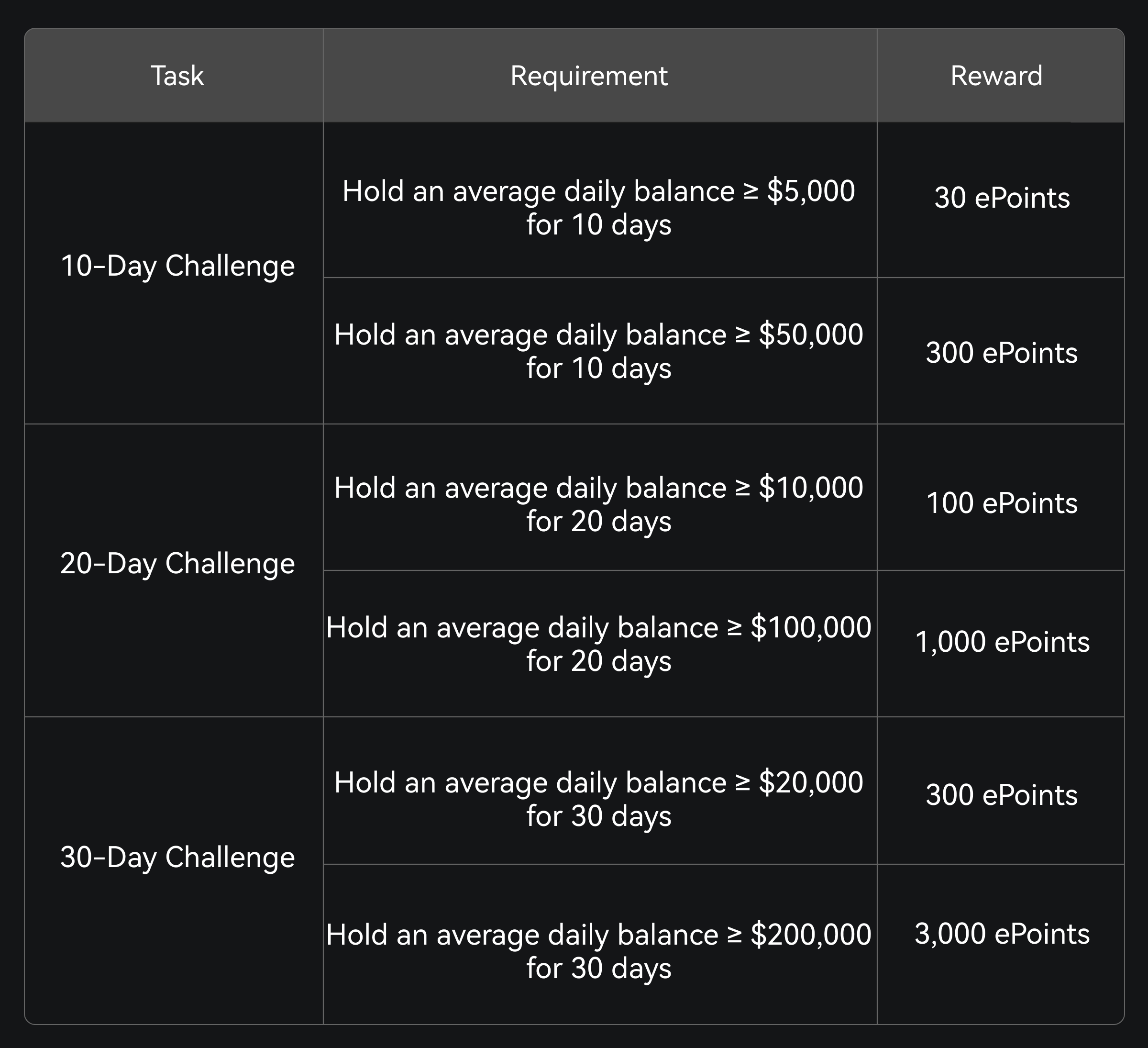
Task: Click the Requirement column header
Action: tap(589, 76)
